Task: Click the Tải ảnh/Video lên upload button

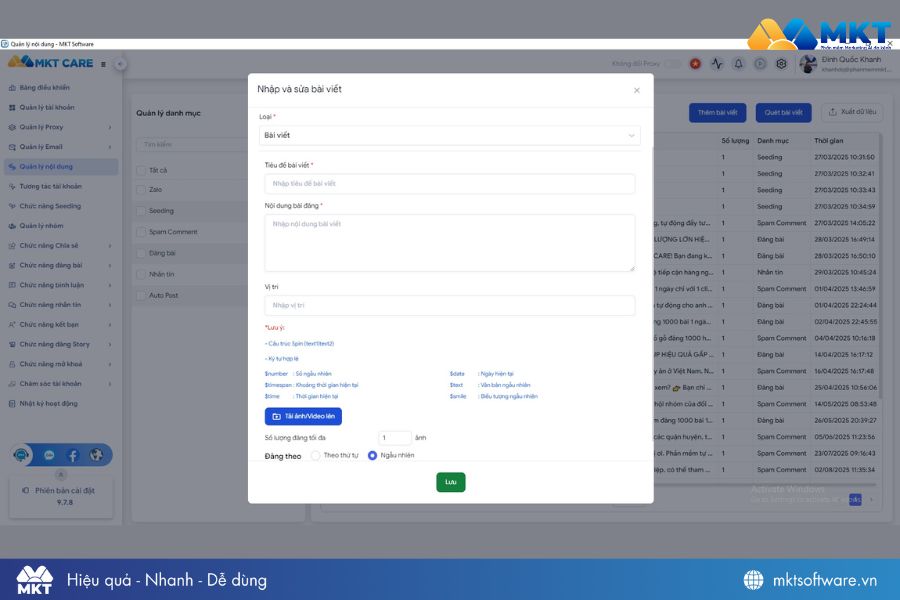Action: 303,416
